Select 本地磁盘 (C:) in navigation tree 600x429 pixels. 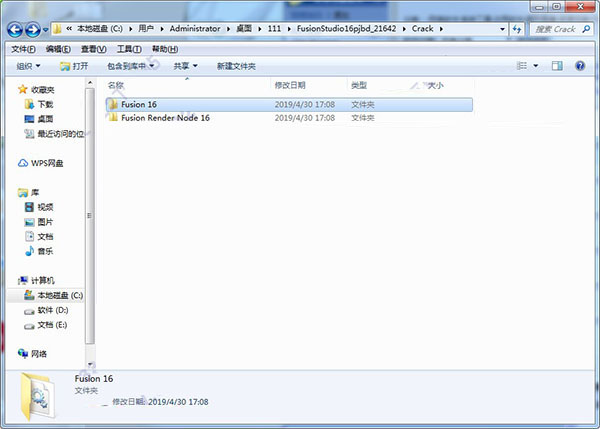[54, 295]
